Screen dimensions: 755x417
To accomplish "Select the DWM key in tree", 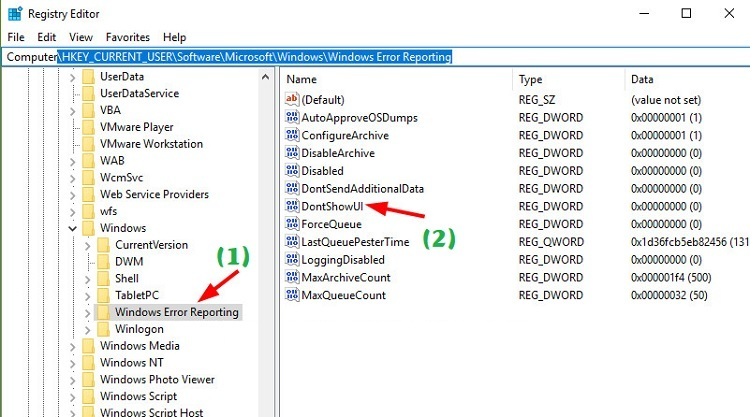I will click(129, 261).
